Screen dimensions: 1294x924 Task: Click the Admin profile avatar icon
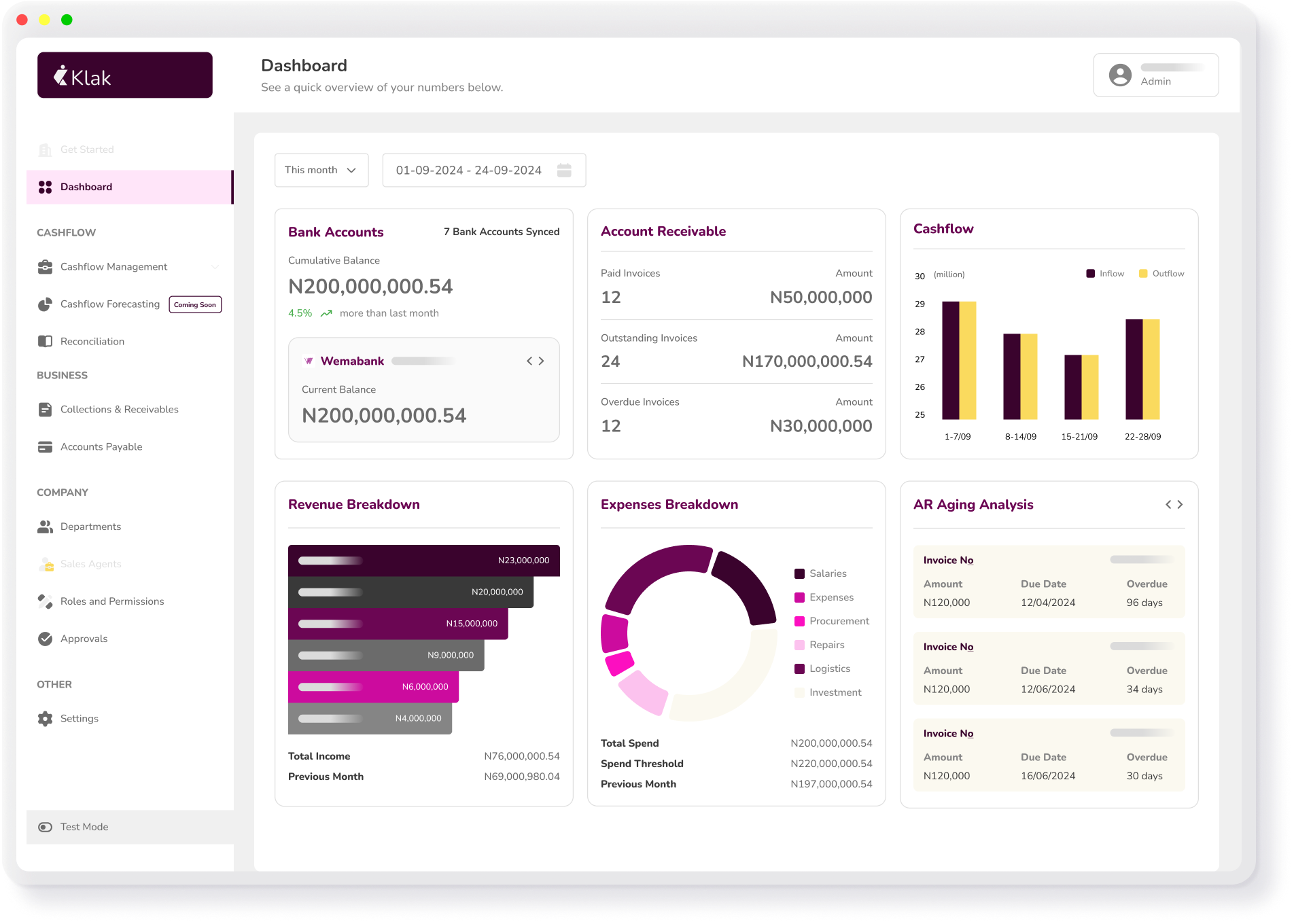(x=1120, y=75)
